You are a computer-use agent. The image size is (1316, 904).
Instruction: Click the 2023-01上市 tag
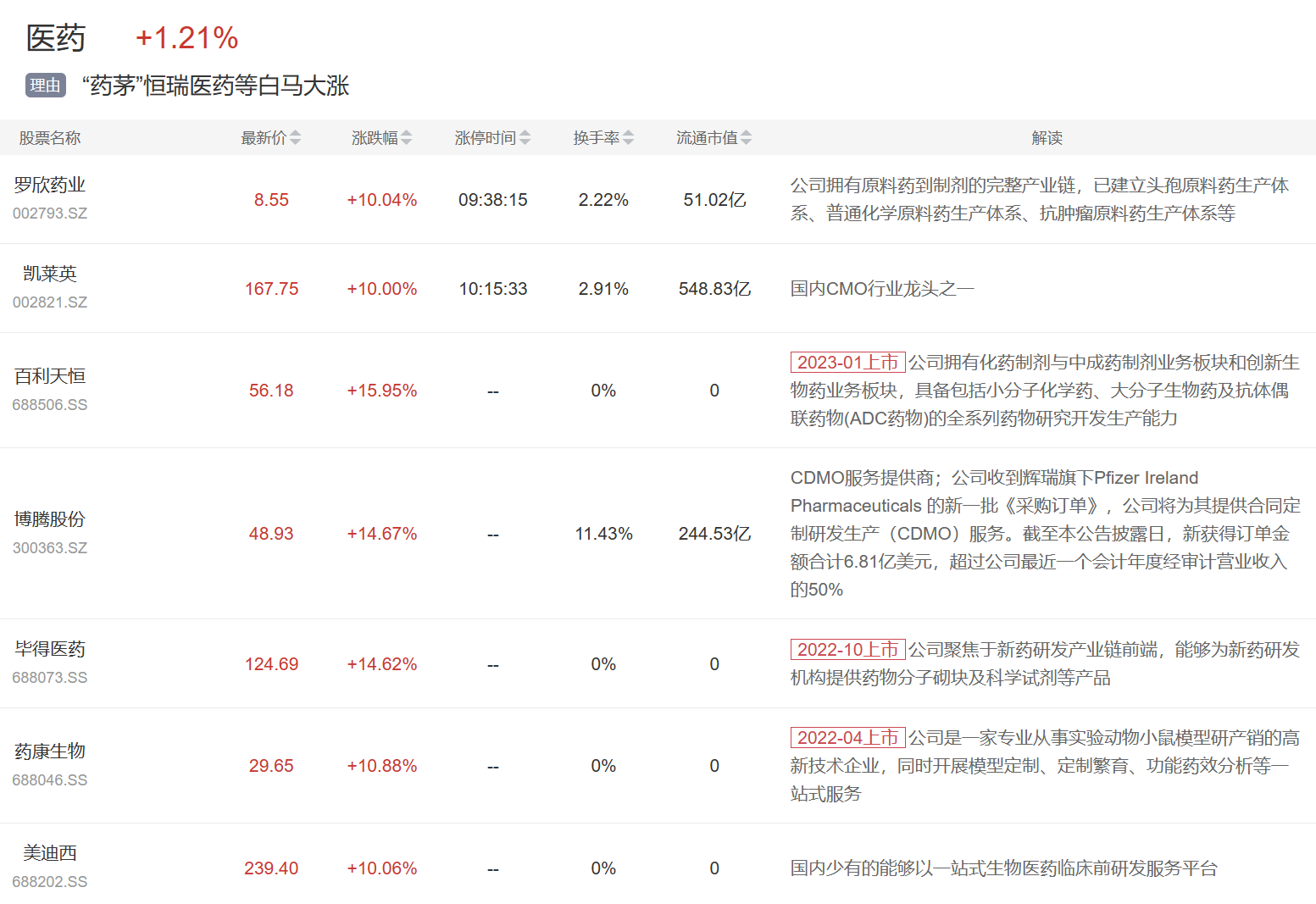coord(847,363)
